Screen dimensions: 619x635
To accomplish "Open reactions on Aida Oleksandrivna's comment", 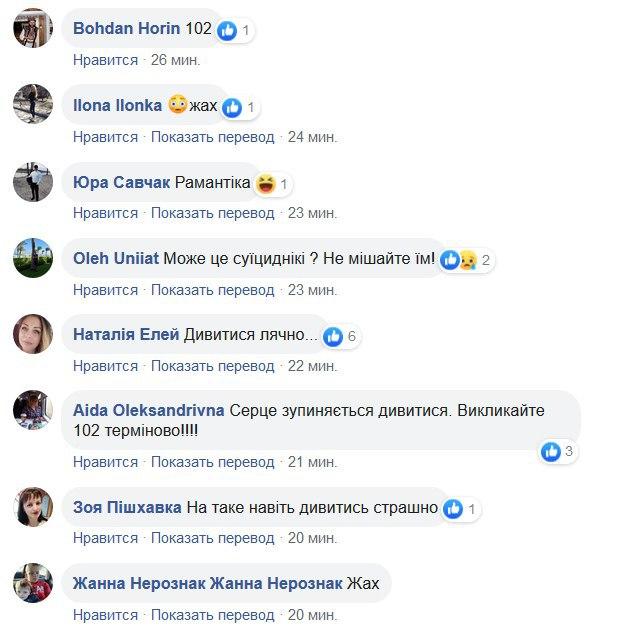I will (x=557, y=452).
